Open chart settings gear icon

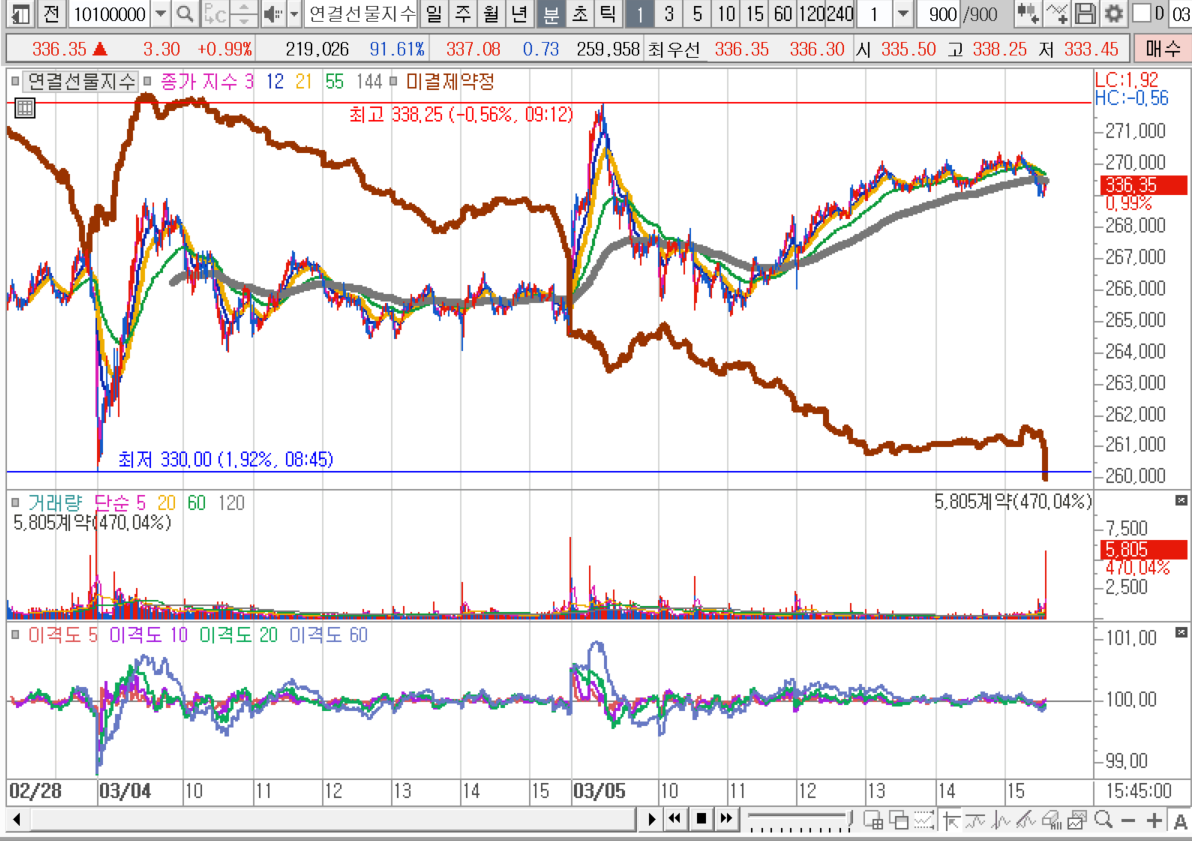click(1113, 14)
